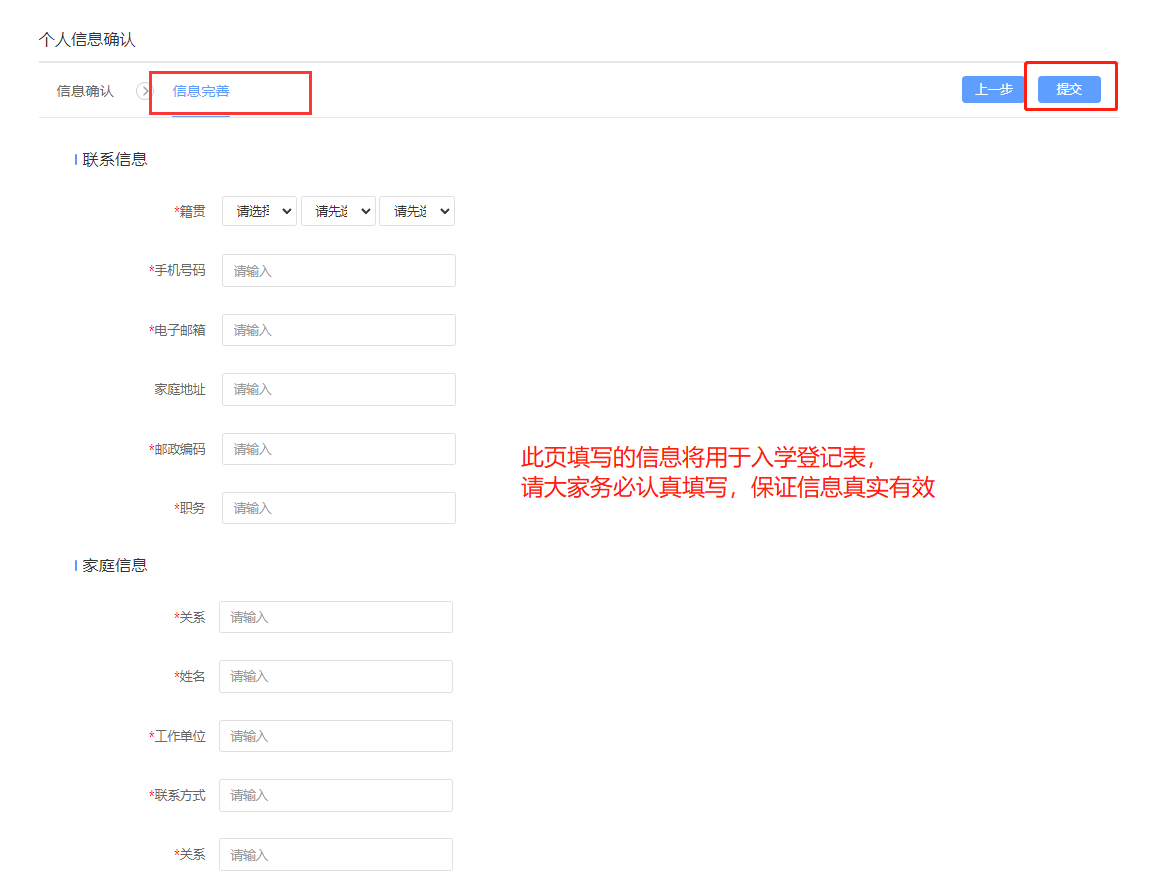Screen dimensions: 1164x880
Task: Focus the 邮政编码 input field
Action: coord(339,449)
